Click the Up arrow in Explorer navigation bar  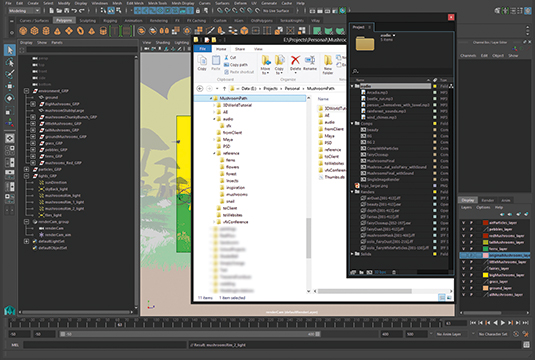point(224,89)
